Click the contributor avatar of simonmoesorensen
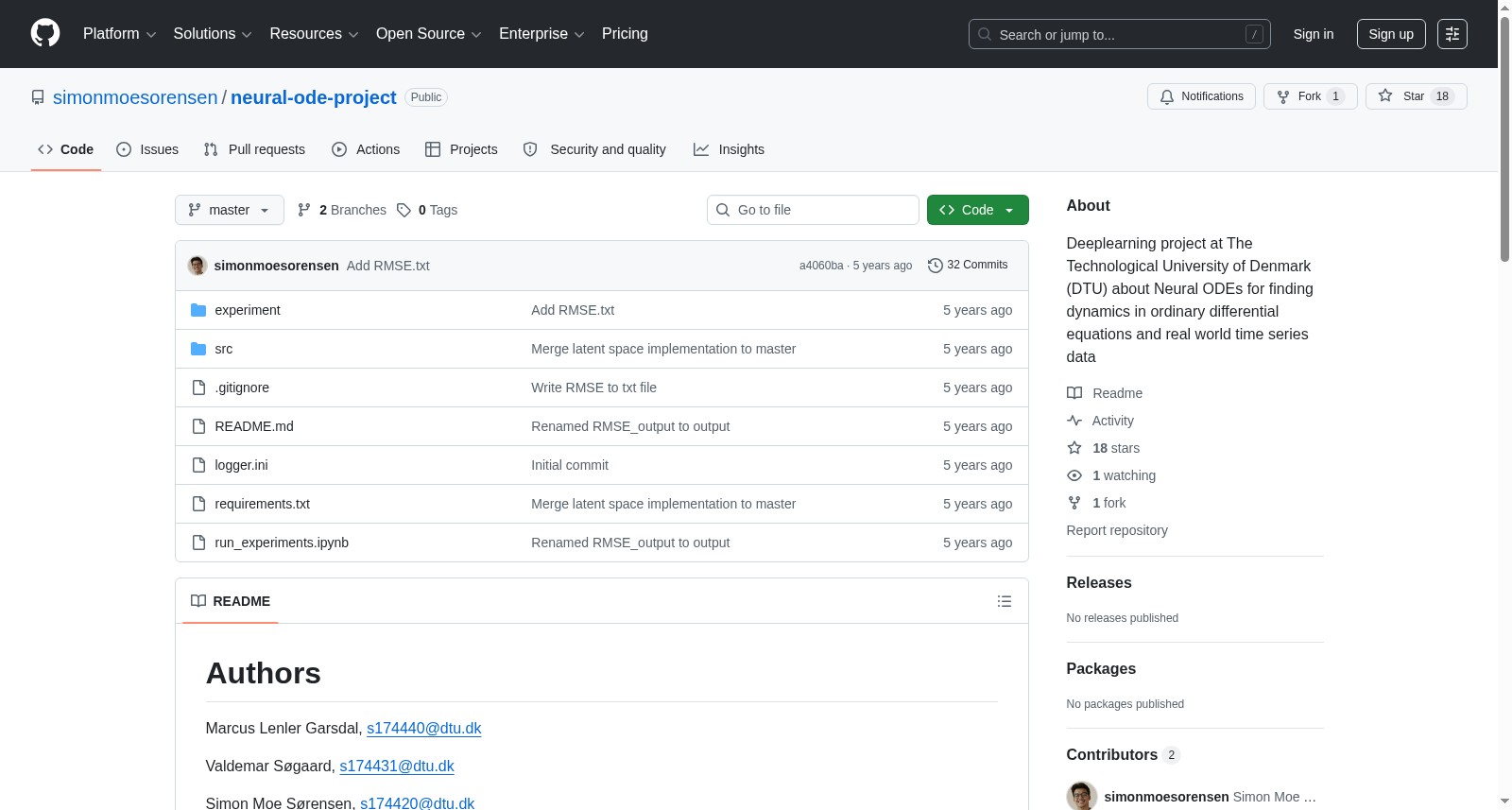1512x810 pixels. point(1082,796)
